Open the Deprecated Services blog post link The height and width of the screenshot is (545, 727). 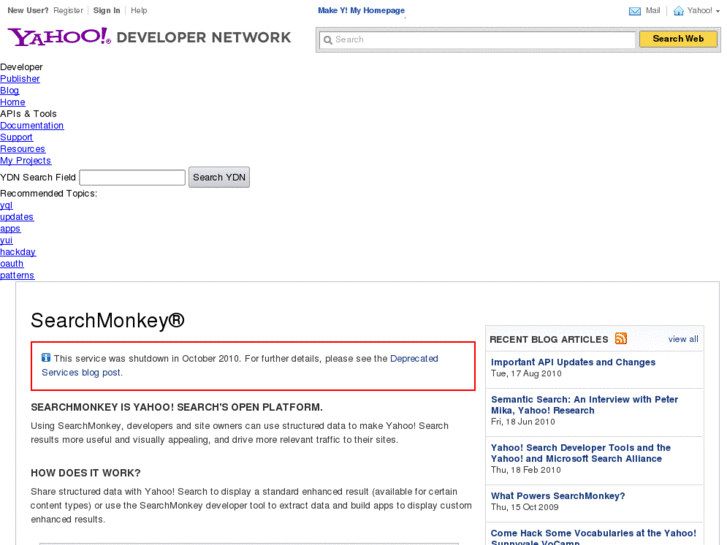coord(240,365)
